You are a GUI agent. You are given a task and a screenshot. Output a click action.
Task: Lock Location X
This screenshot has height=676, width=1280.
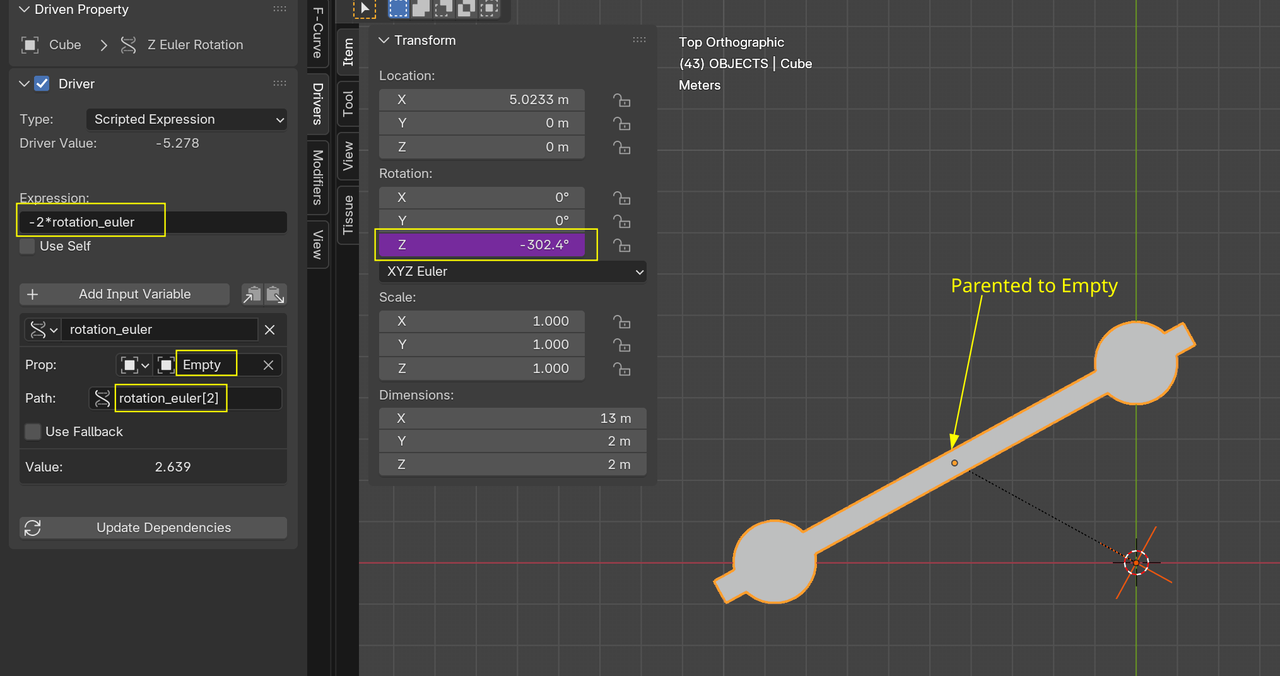click(622, 100)
